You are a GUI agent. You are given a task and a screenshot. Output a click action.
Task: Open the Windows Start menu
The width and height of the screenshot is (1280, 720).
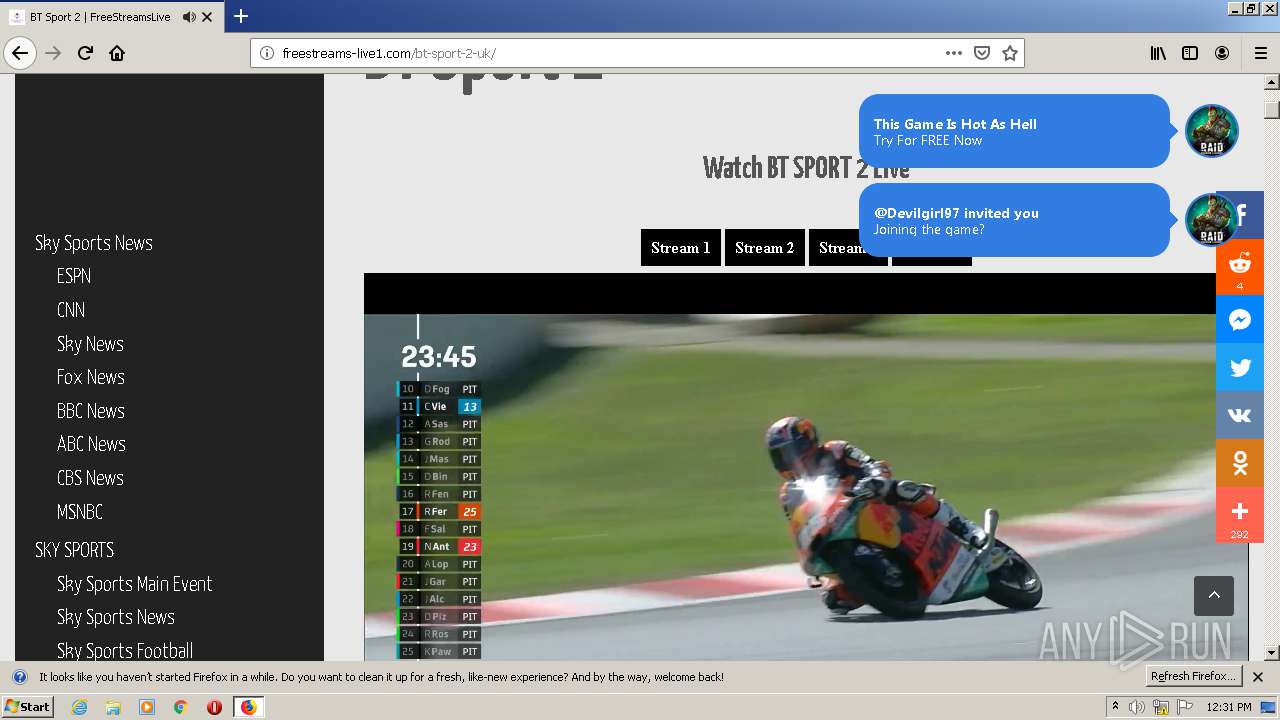[27, 706]
